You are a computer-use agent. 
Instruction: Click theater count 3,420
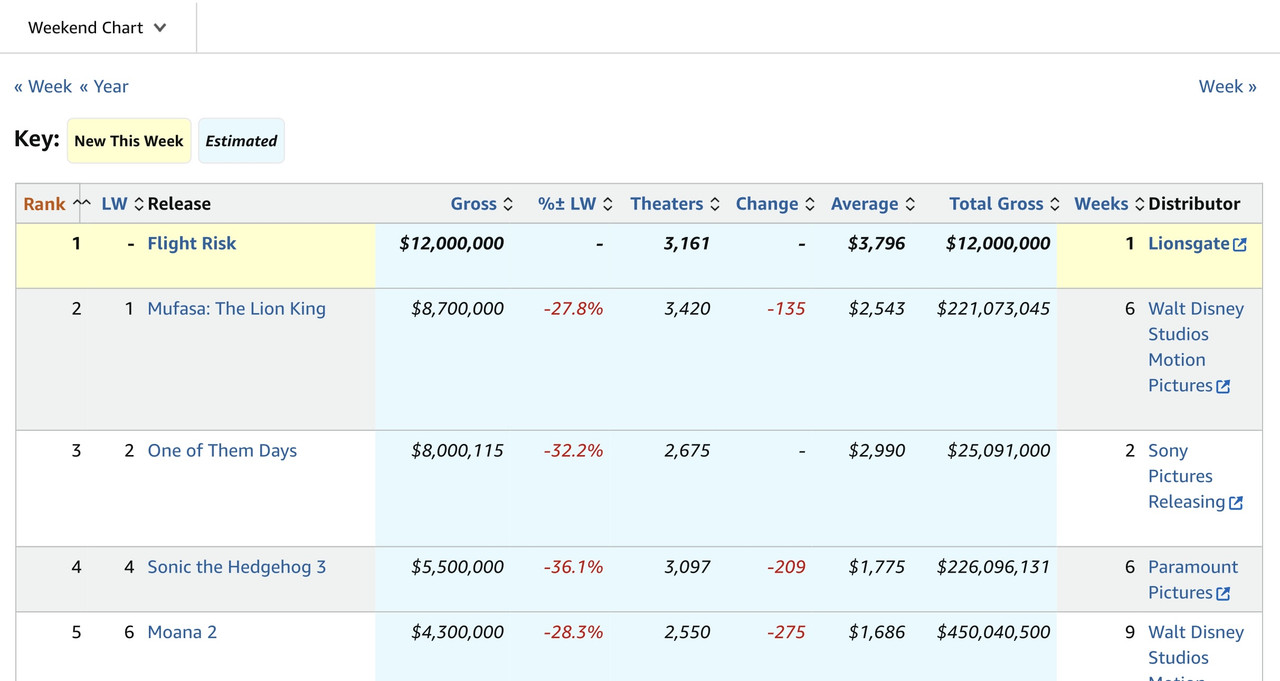[687, 309]
